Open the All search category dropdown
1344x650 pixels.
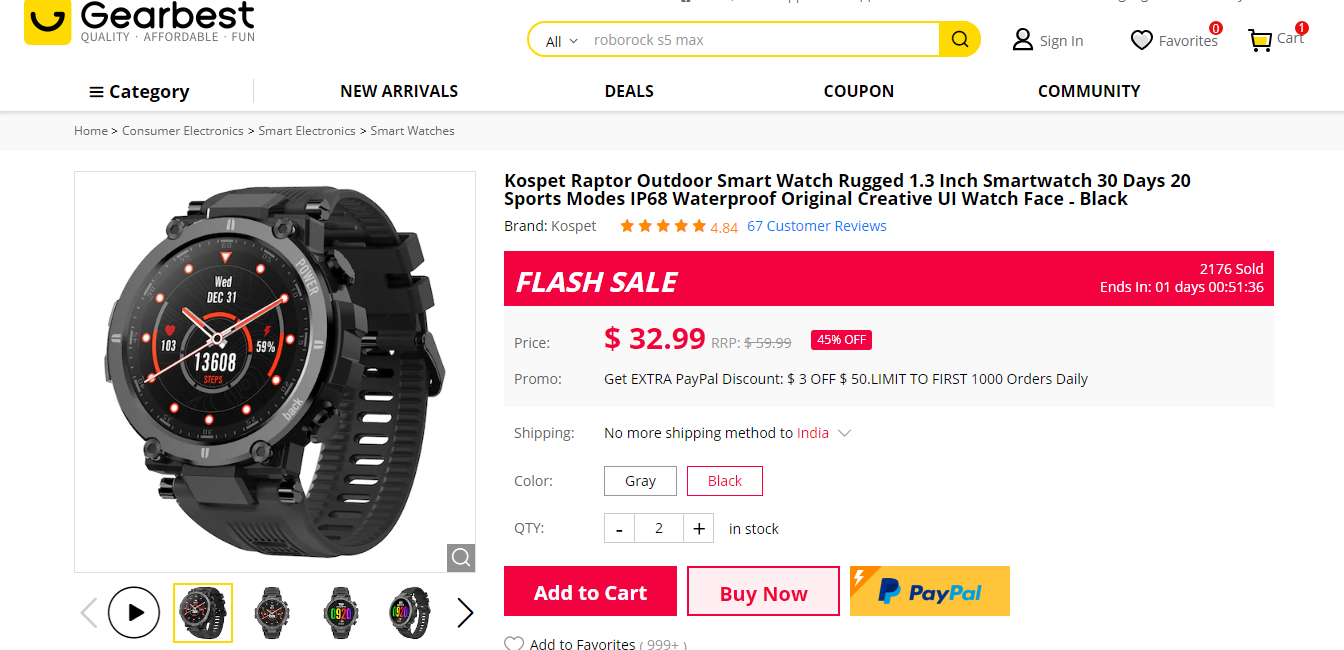557,39
